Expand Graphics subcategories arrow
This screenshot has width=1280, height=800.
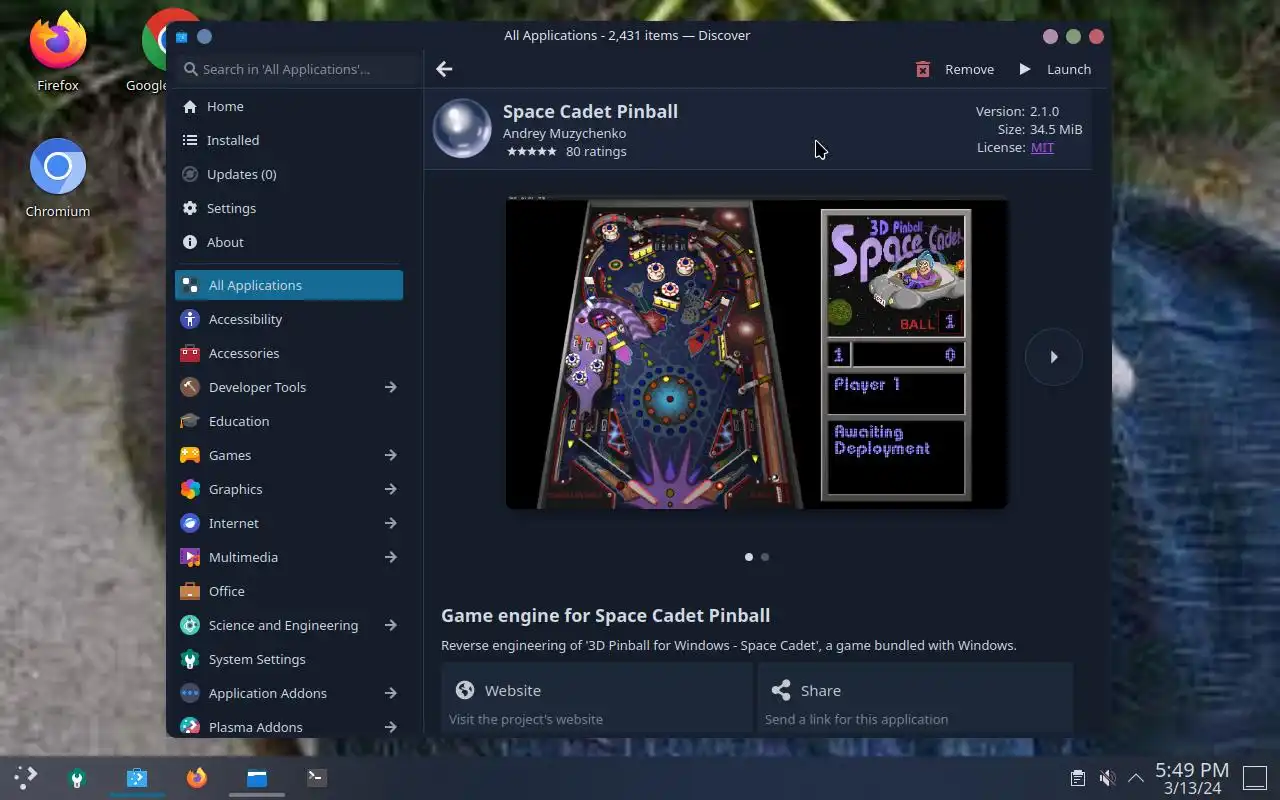pyautogui.click(x=391, y=489)
